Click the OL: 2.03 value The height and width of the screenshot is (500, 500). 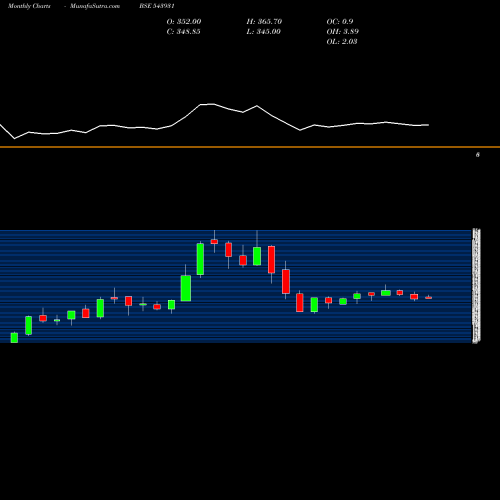coord(342,42)
